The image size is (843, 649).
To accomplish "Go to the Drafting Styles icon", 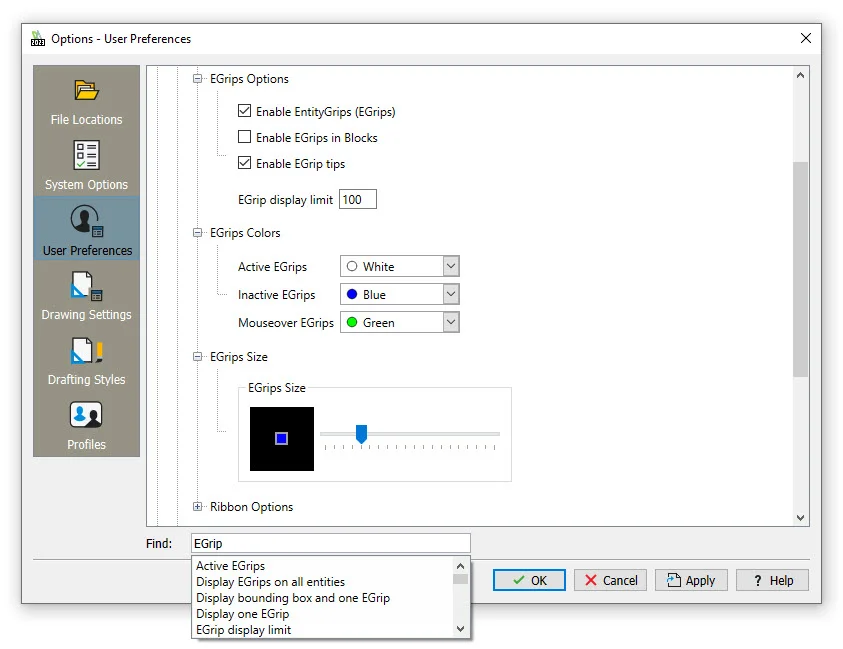I will pos(86,352).
